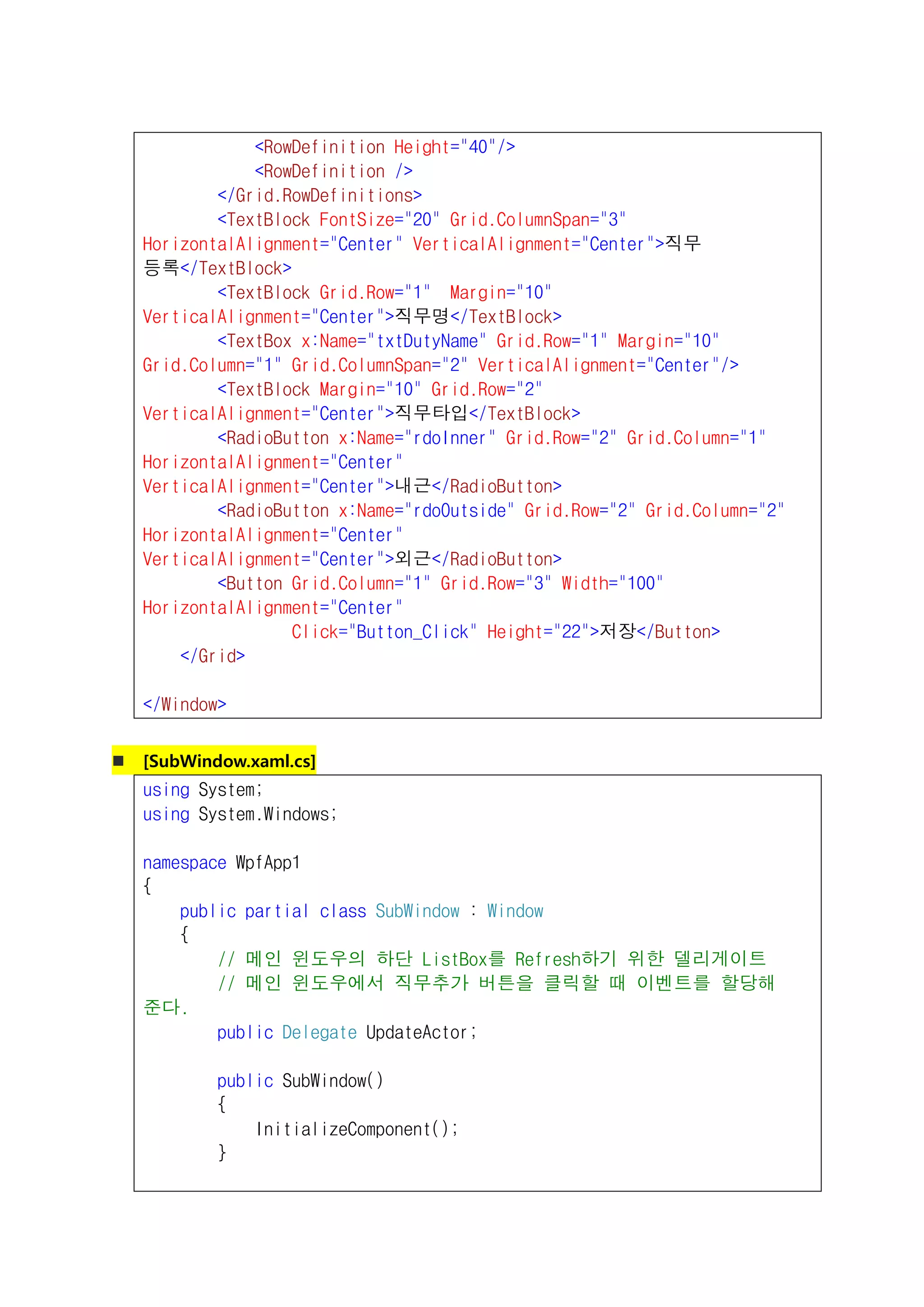
Task: Click the green text 준다.
Action: pos(165,1008)
